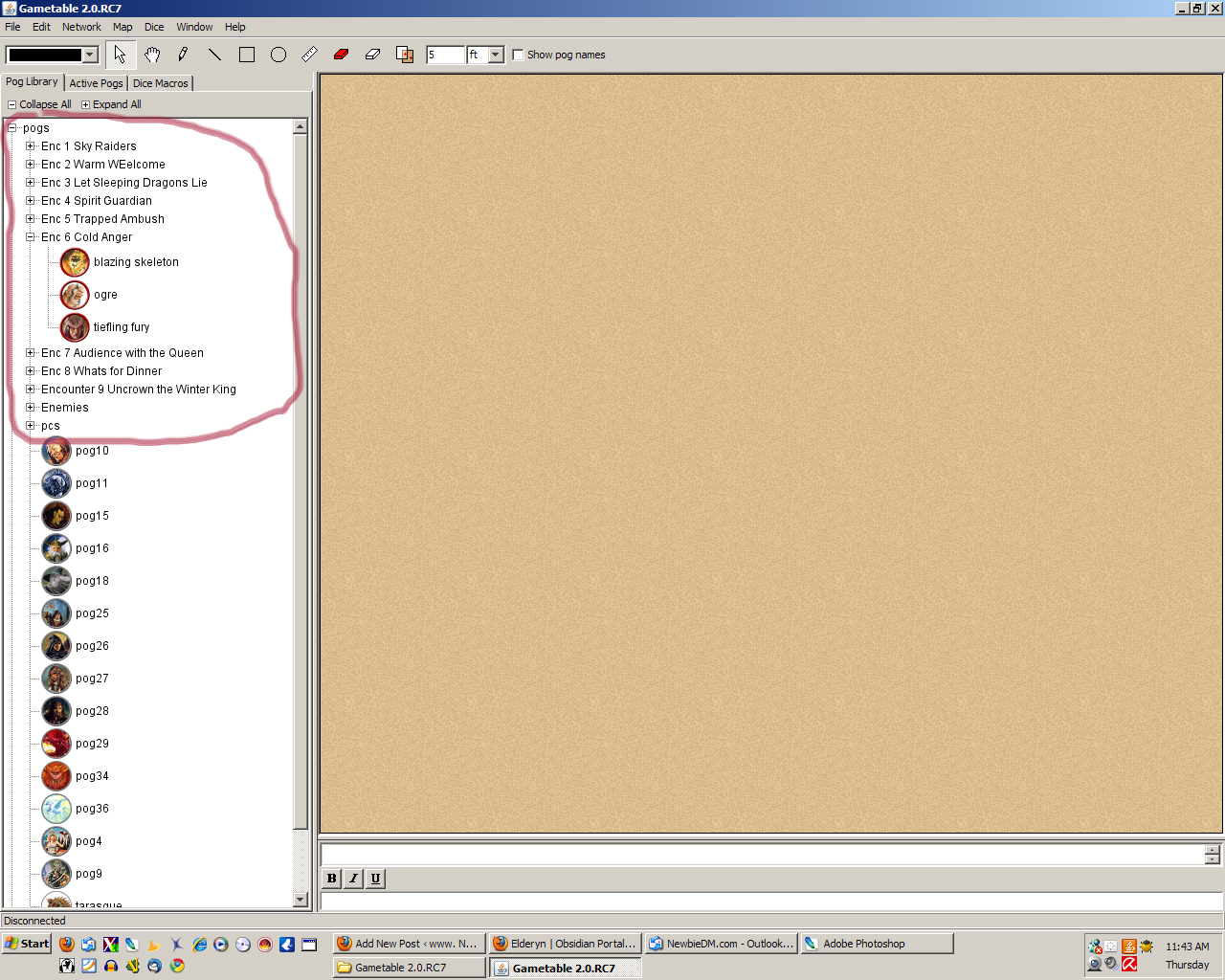Select the pencil drawing tool

tap(183, 55)
